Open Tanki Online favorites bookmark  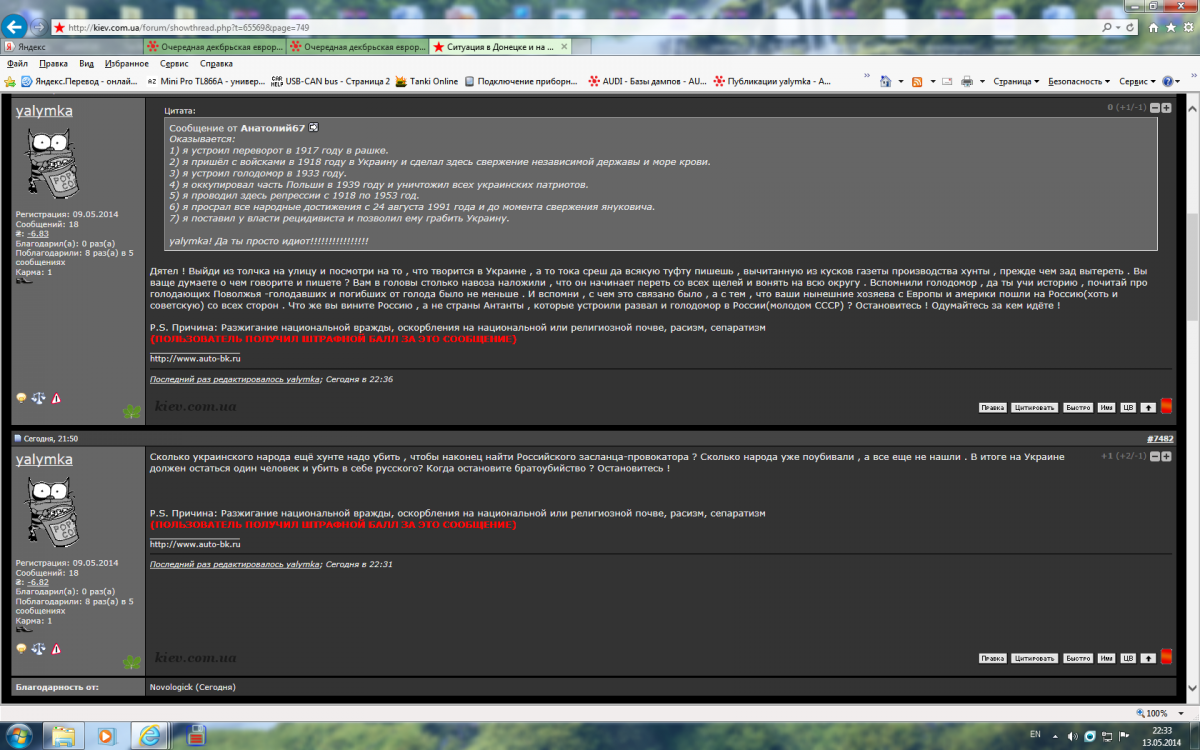427,81
